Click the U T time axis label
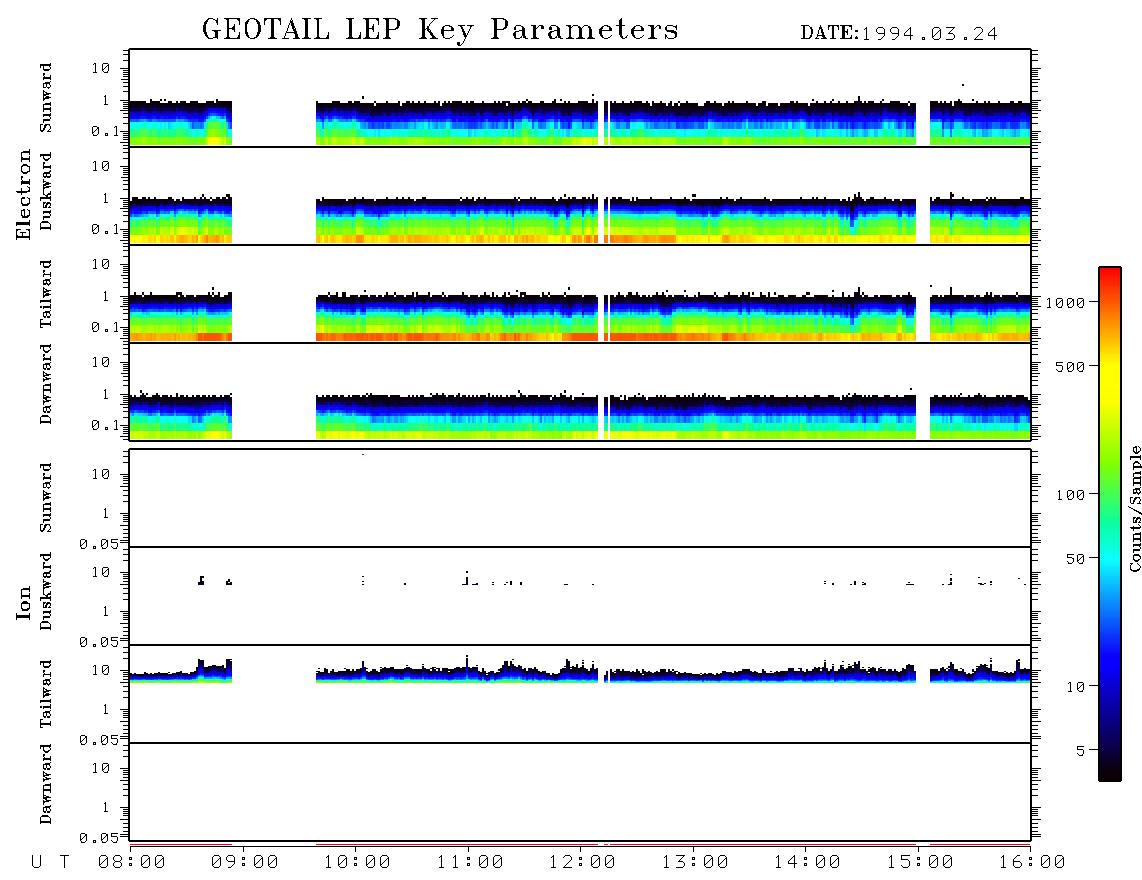Screen dimensions: 1142x880 [x=50, y=863]
